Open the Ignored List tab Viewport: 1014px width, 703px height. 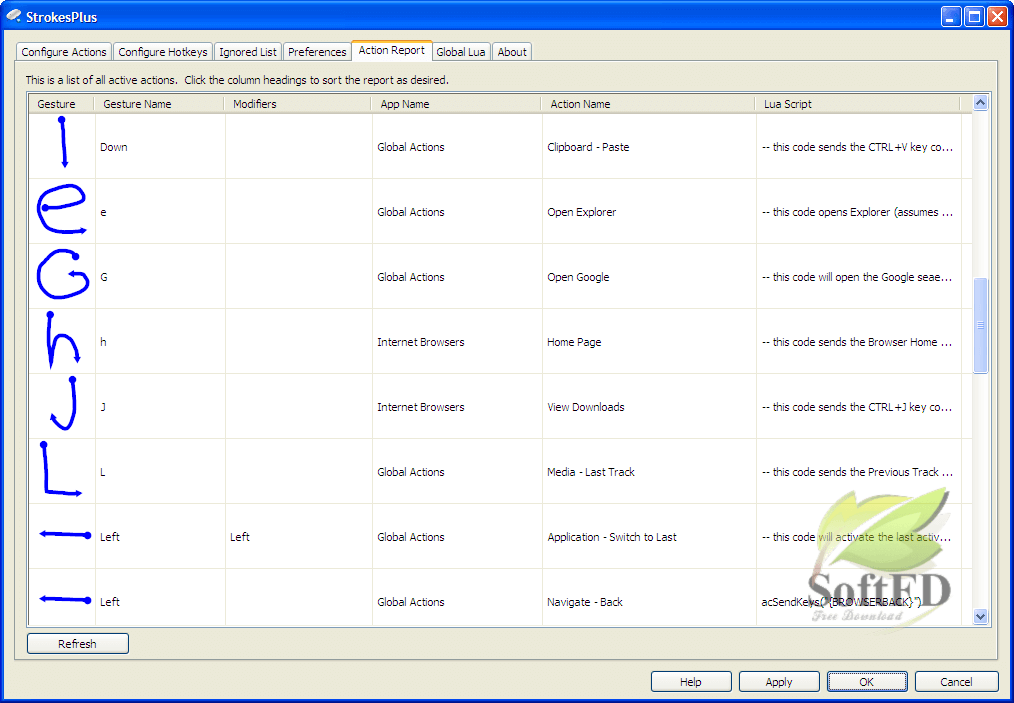point(248,52)
